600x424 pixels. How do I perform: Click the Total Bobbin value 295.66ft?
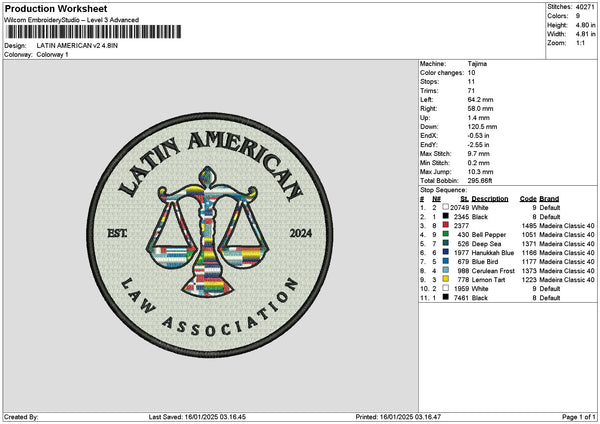tap(480, 181)
